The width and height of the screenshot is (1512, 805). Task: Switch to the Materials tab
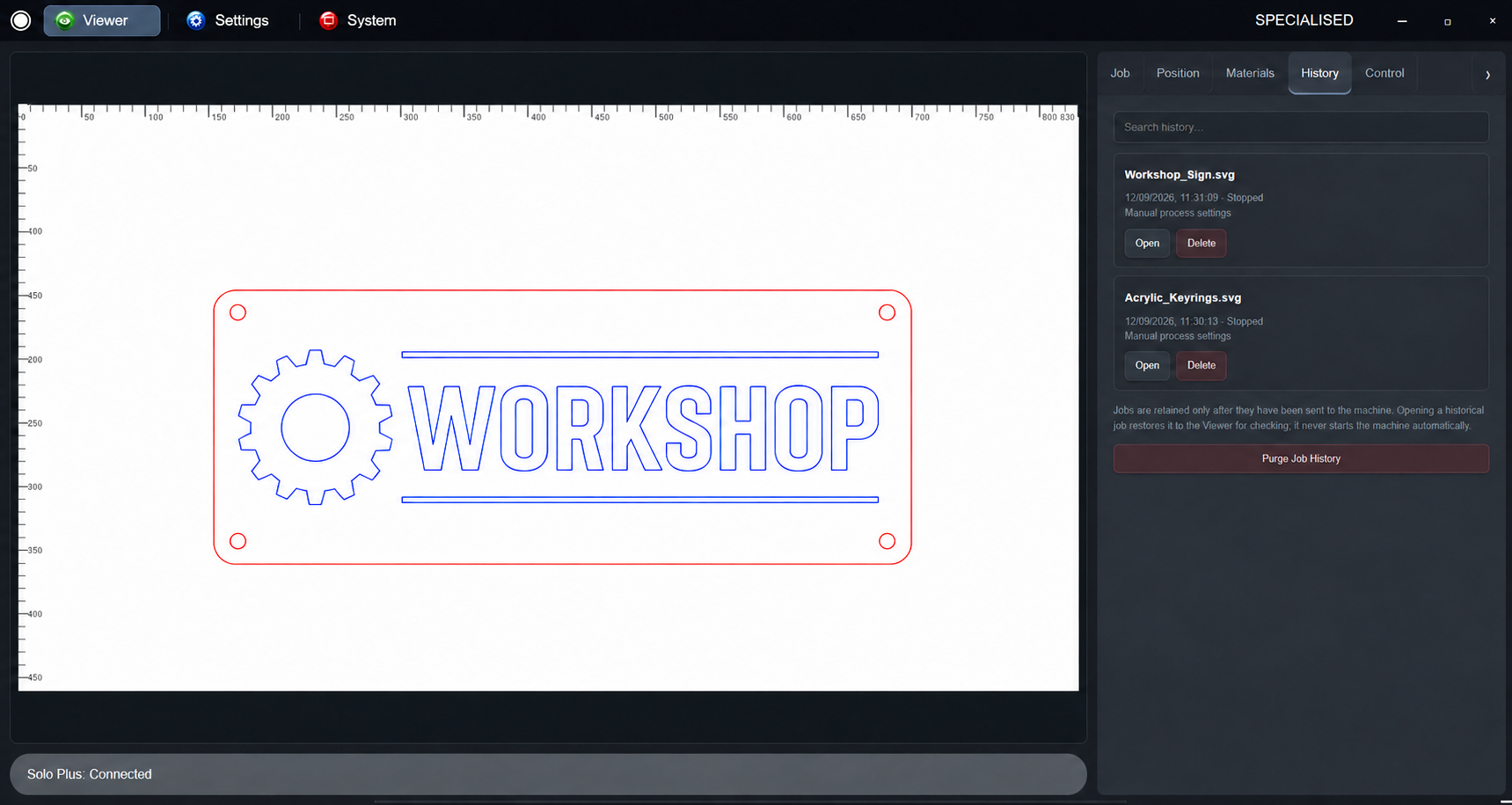[1250, 73]
